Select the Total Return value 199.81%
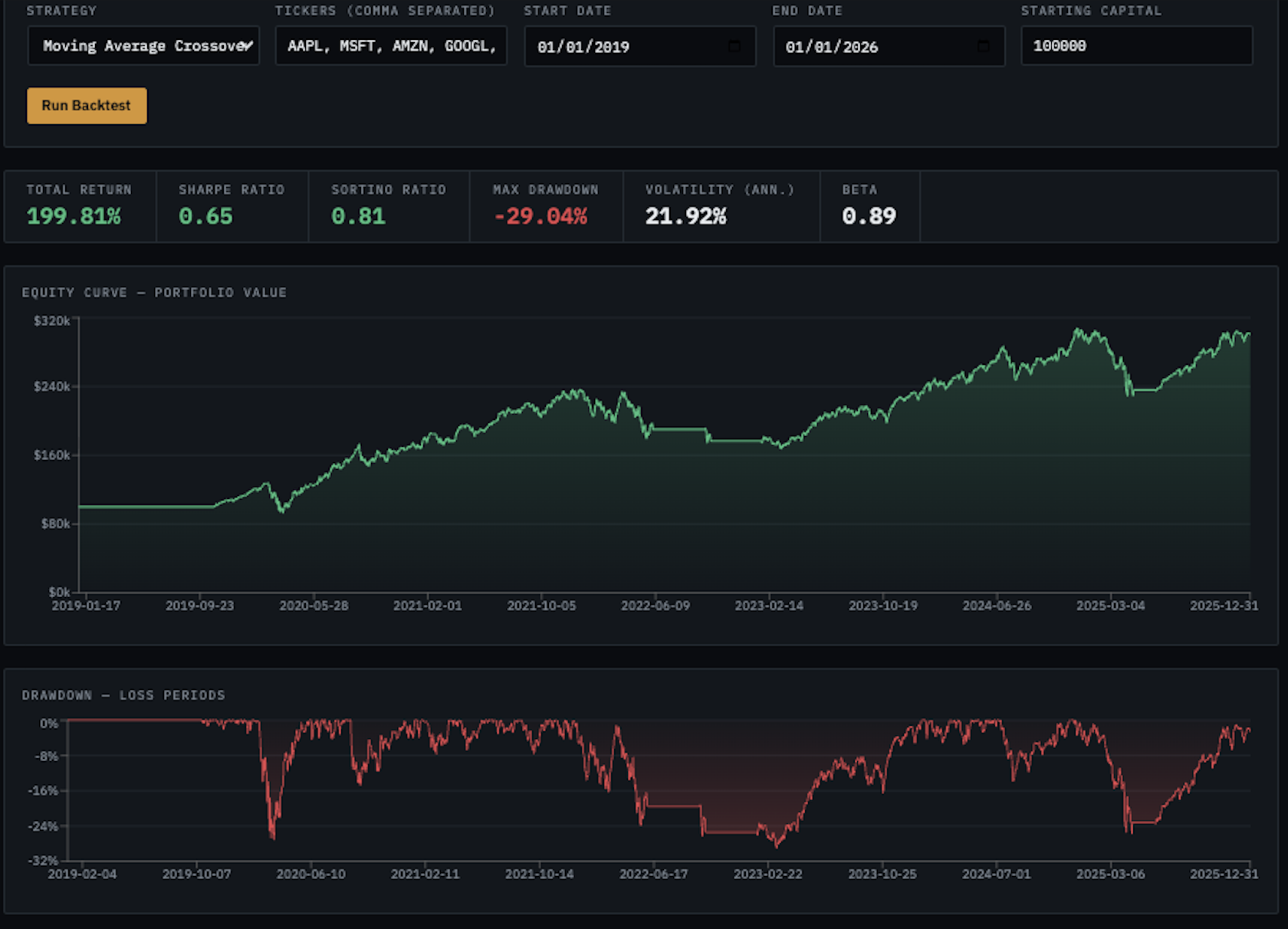 (74, 216)
